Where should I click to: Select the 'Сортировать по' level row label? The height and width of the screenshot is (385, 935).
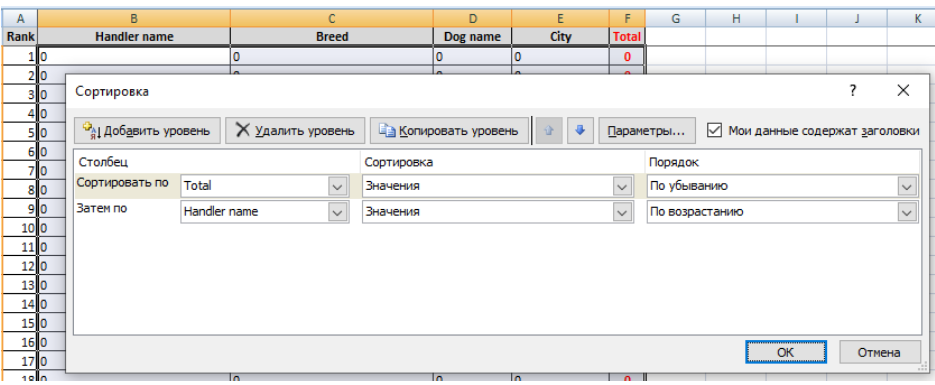123,184
